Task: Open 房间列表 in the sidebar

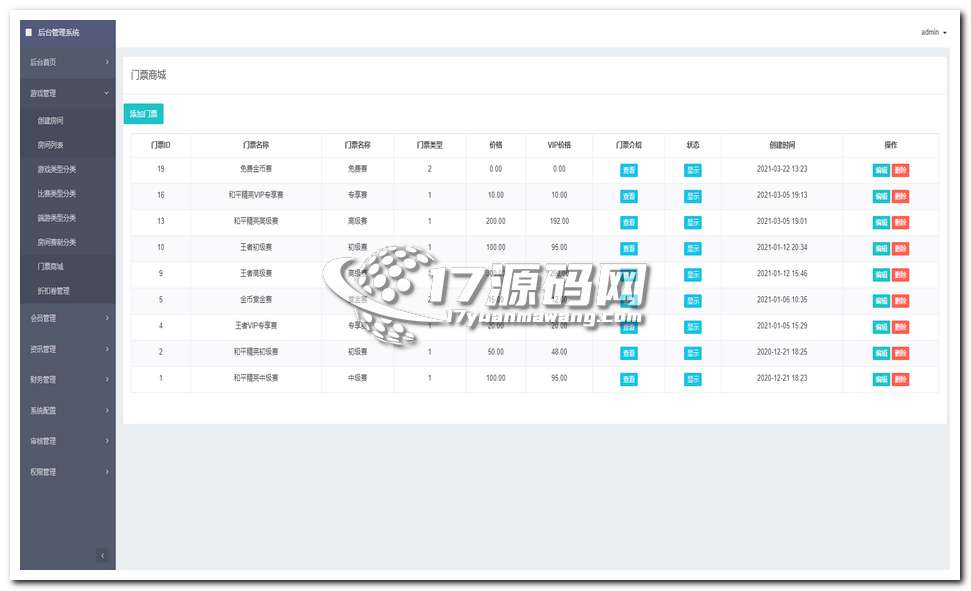Action: [x=50, y=145]
